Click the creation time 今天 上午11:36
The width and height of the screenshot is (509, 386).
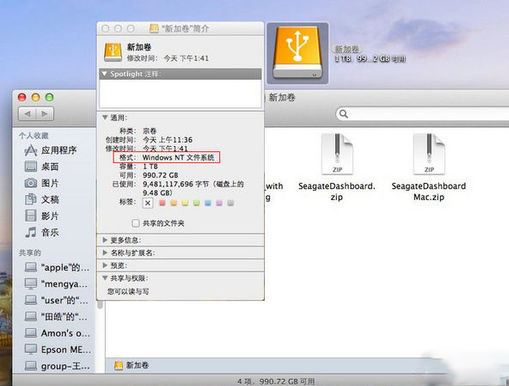point(168,140)
